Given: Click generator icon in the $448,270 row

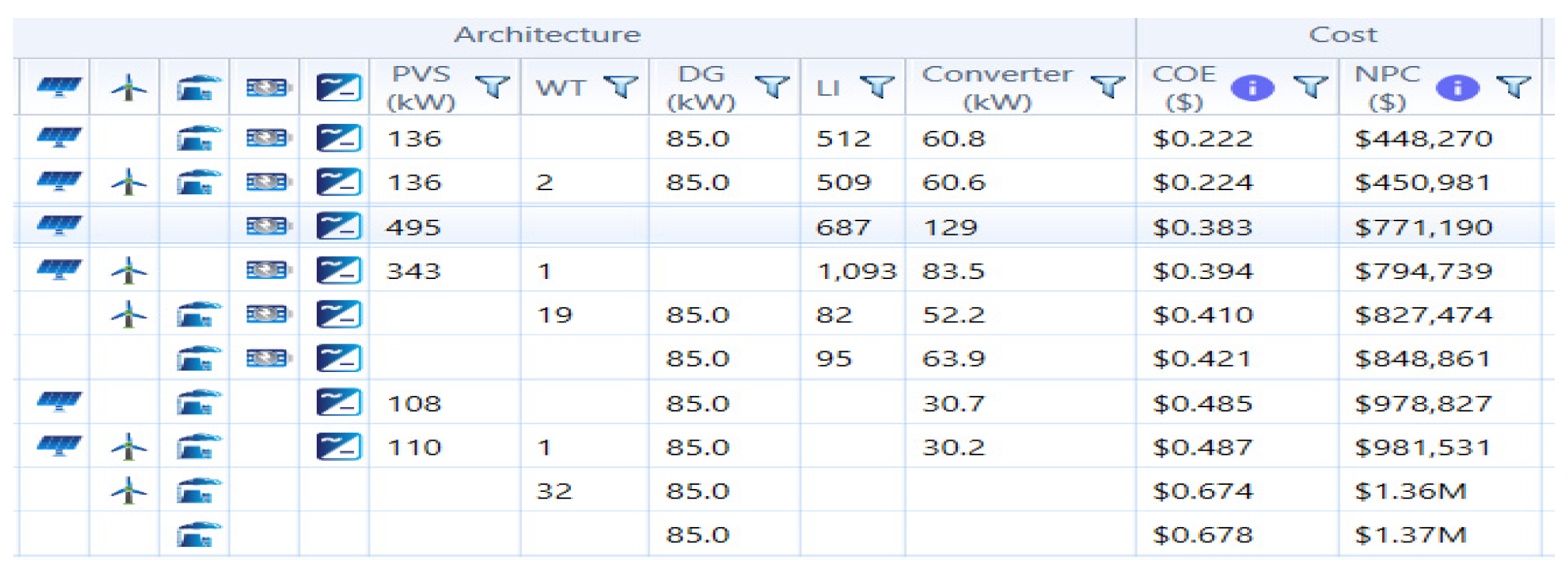Looking at the screenshot, I should (199, 138).
